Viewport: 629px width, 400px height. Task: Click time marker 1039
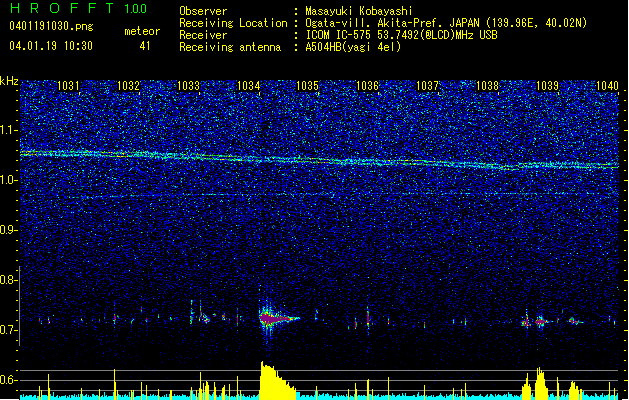[548, 85]
